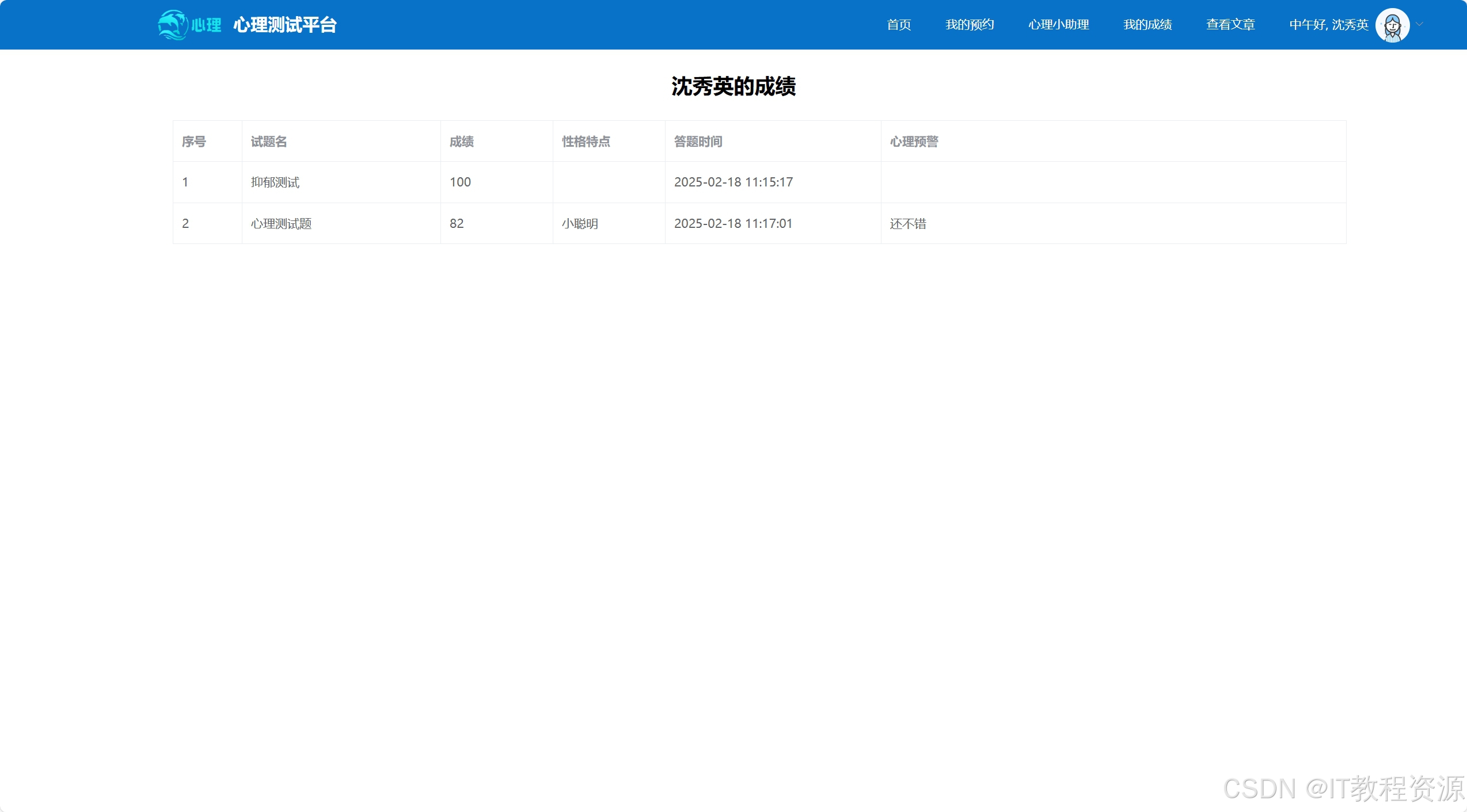The image size is (1467, 812).
Task: Click the 性格特点 column header
Action: pyautogui.click(x=586, y=142)
